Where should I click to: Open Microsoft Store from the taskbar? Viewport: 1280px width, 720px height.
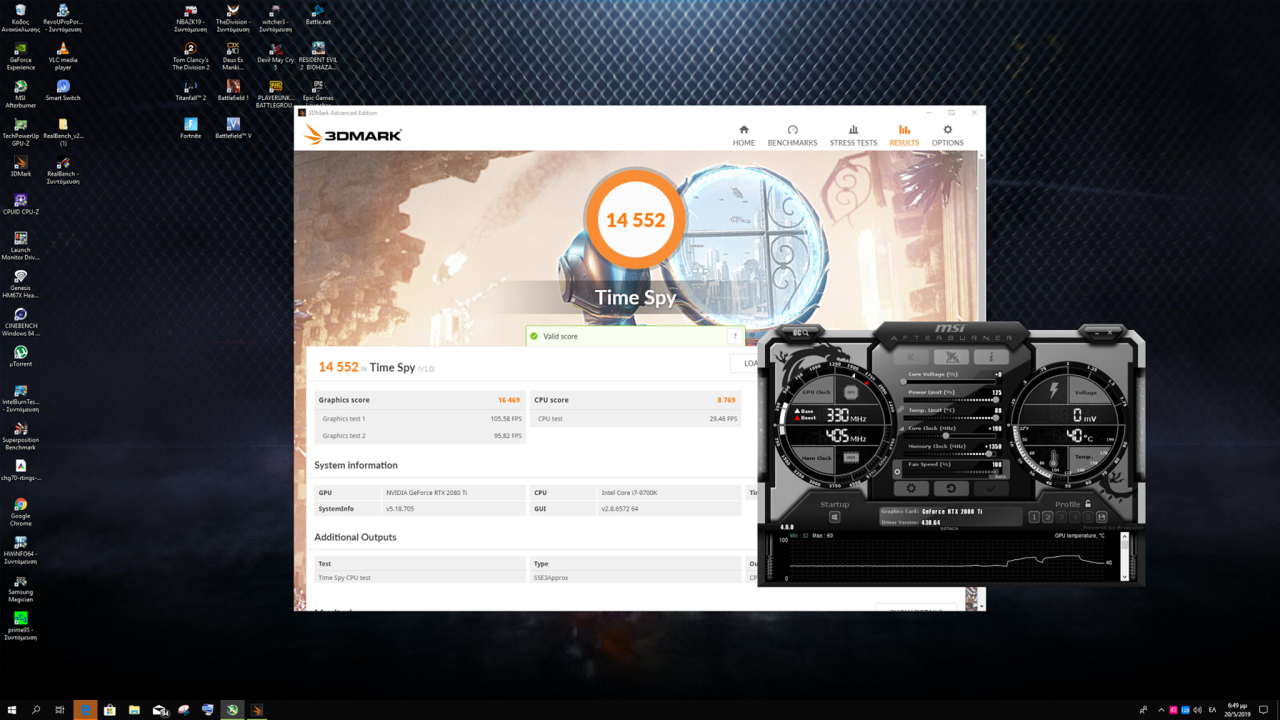click(110, 710)
